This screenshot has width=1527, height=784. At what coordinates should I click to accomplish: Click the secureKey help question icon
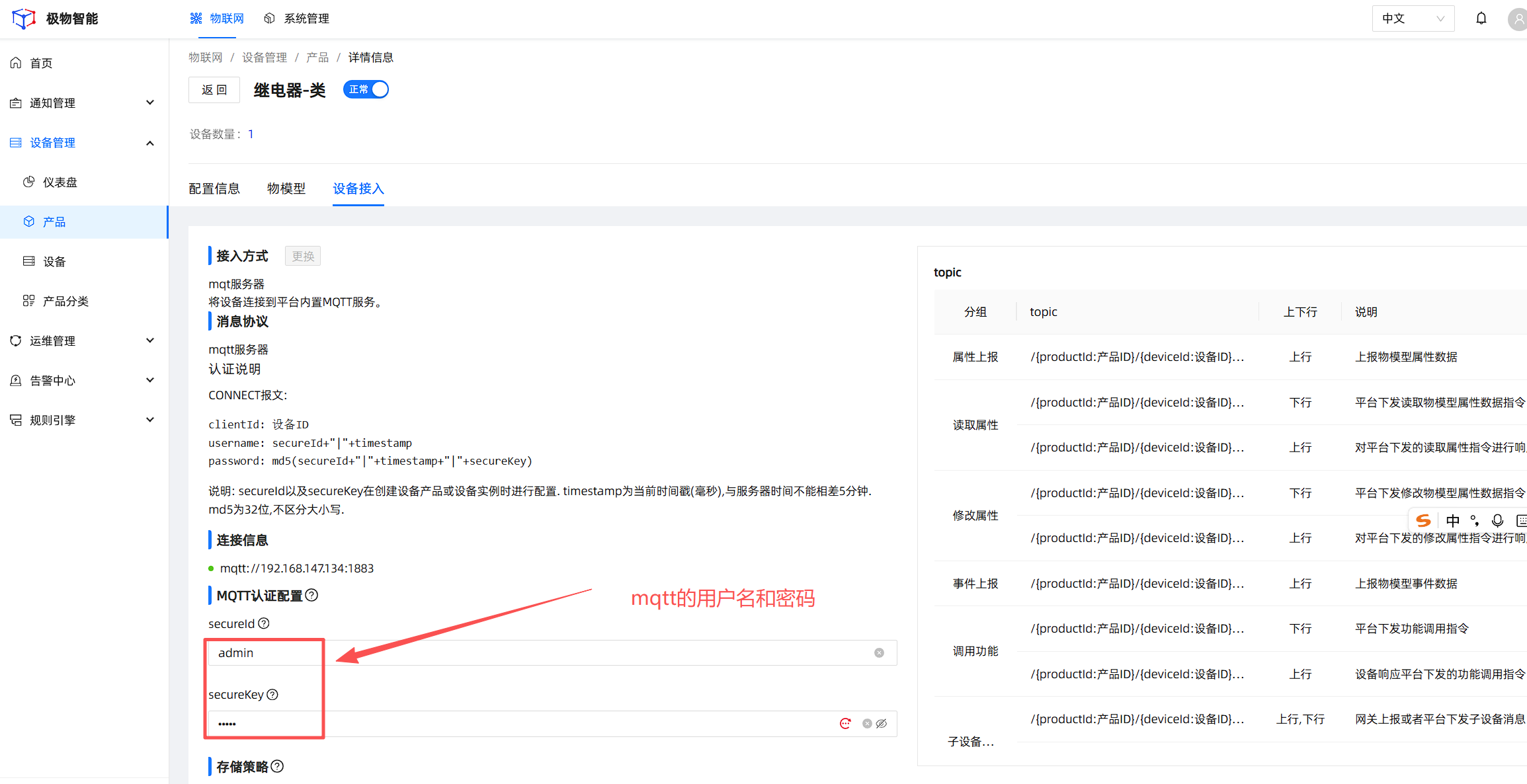(x=272, y=694)
